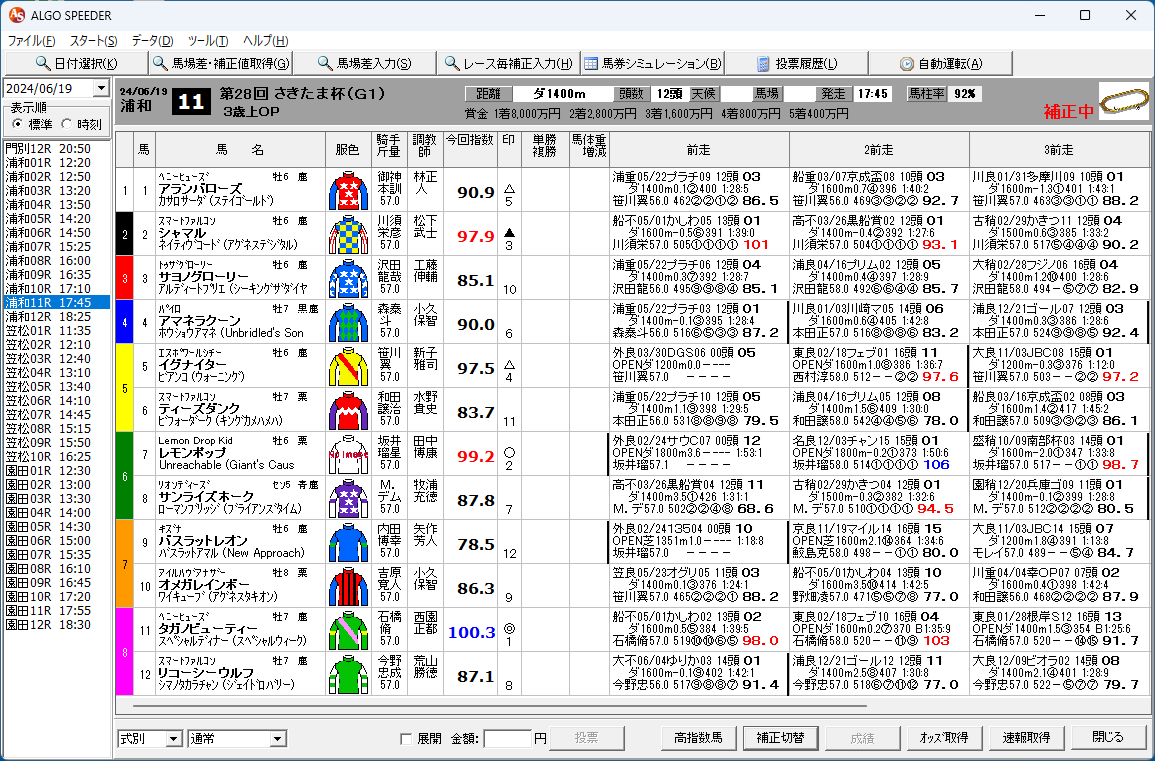This screenshot has height=761, width=1155.
Task: Enable the 展開 checkbox
Action: coord(405,738)
